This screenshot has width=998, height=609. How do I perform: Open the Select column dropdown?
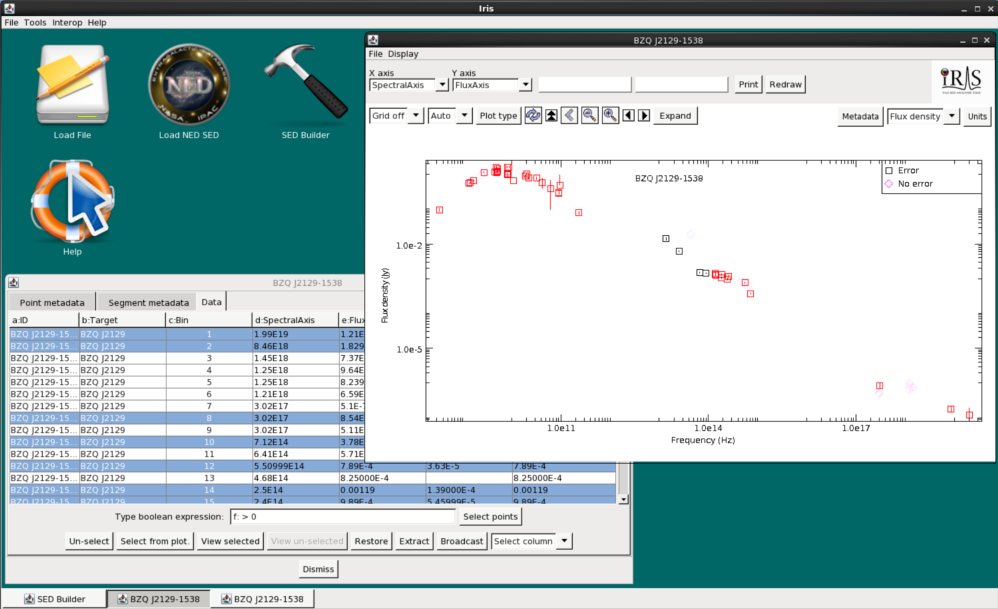point(531,542)
